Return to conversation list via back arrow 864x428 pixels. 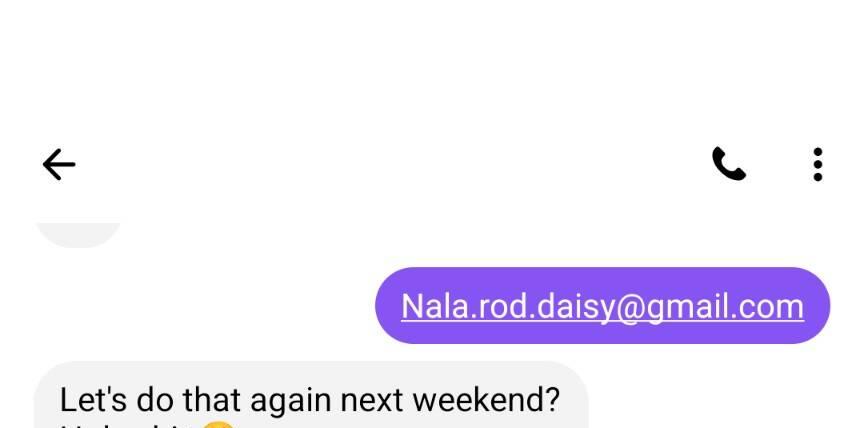pos(59,164)
